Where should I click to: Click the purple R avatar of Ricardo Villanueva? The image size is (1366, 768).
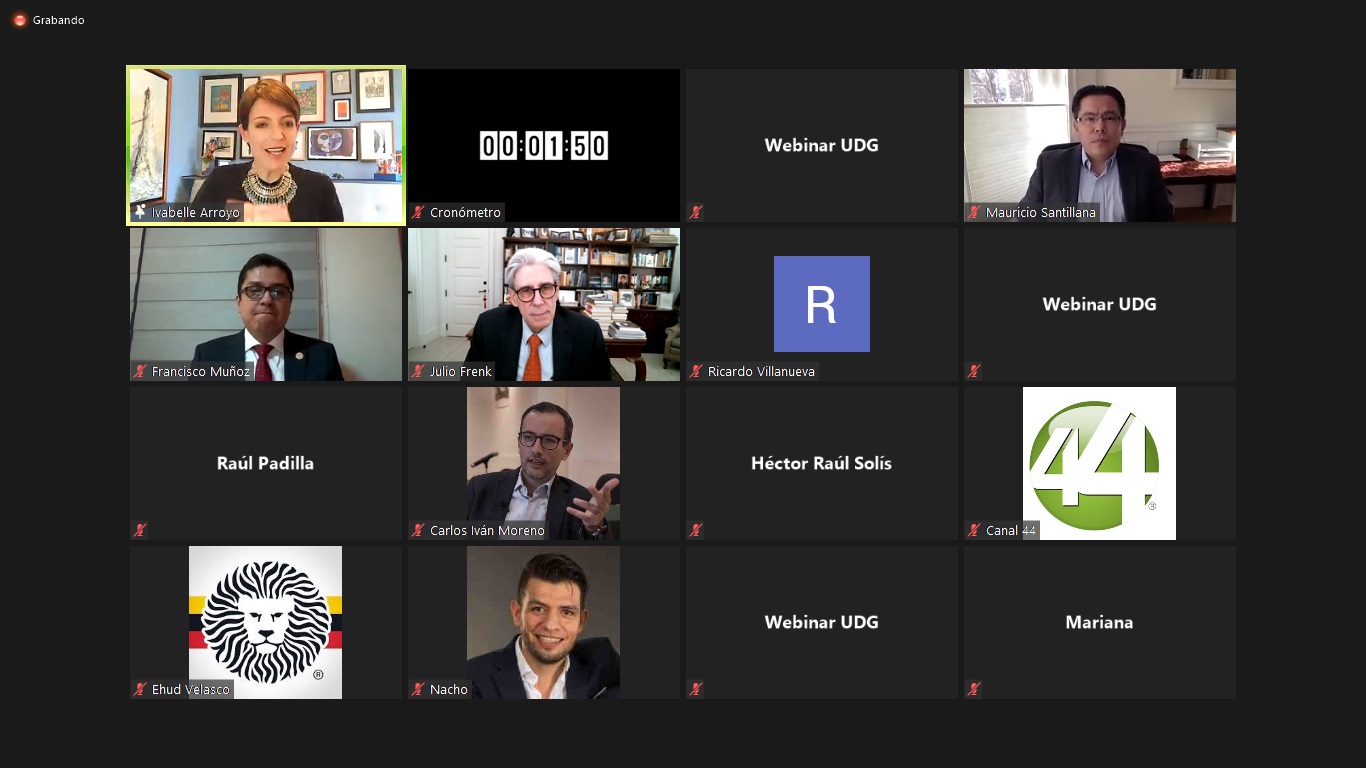[822, 304]
